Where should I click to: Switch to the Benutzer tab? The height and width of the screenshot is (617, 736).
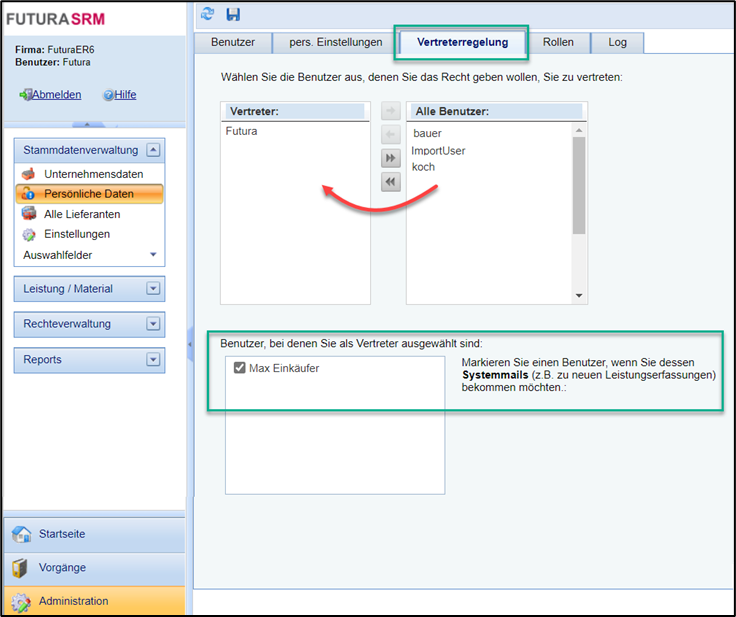pyautogui.click(x=232, y=43)
